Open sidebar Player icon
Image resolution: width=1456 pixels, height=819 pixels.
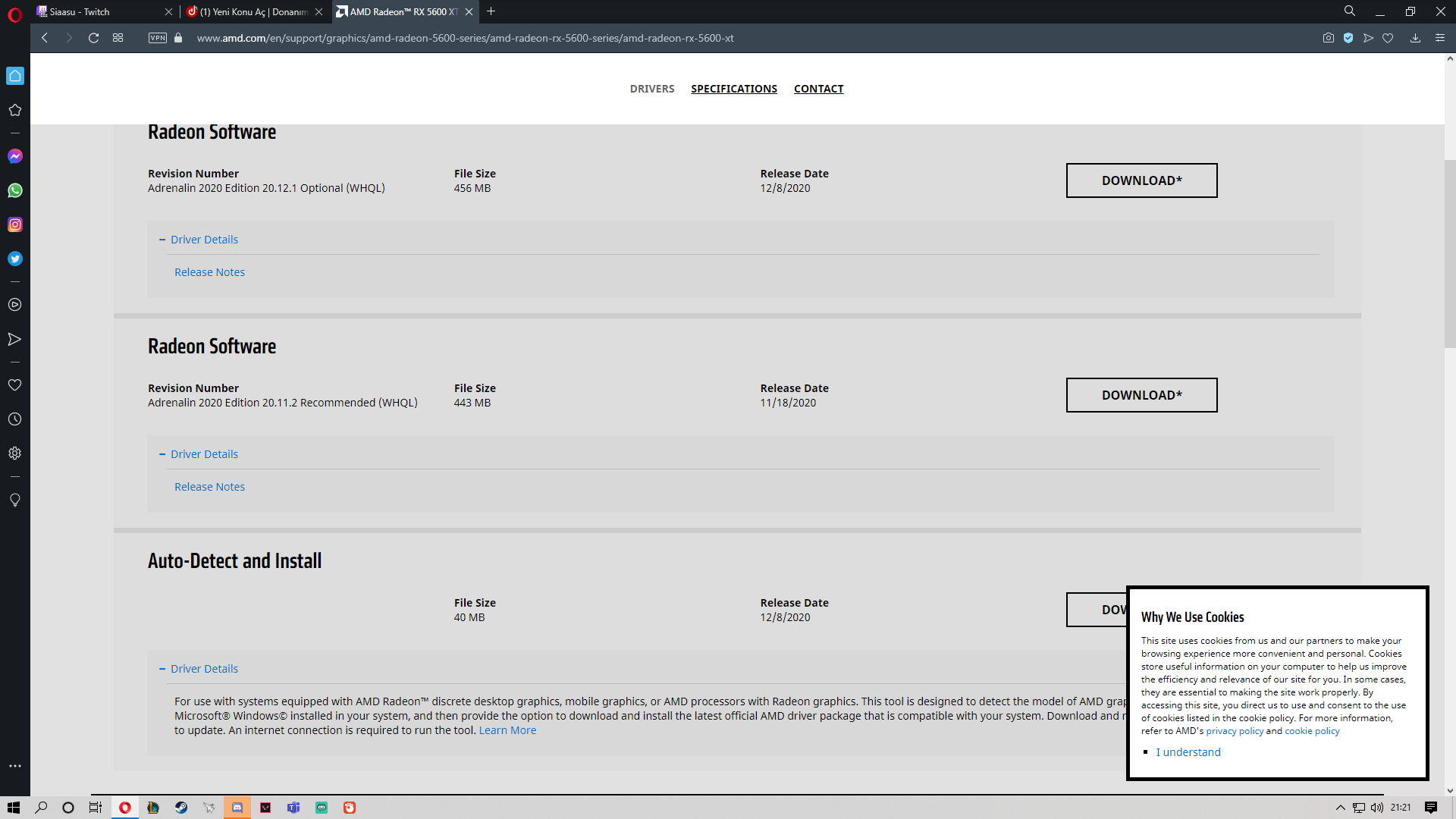[x=15, y=305]
